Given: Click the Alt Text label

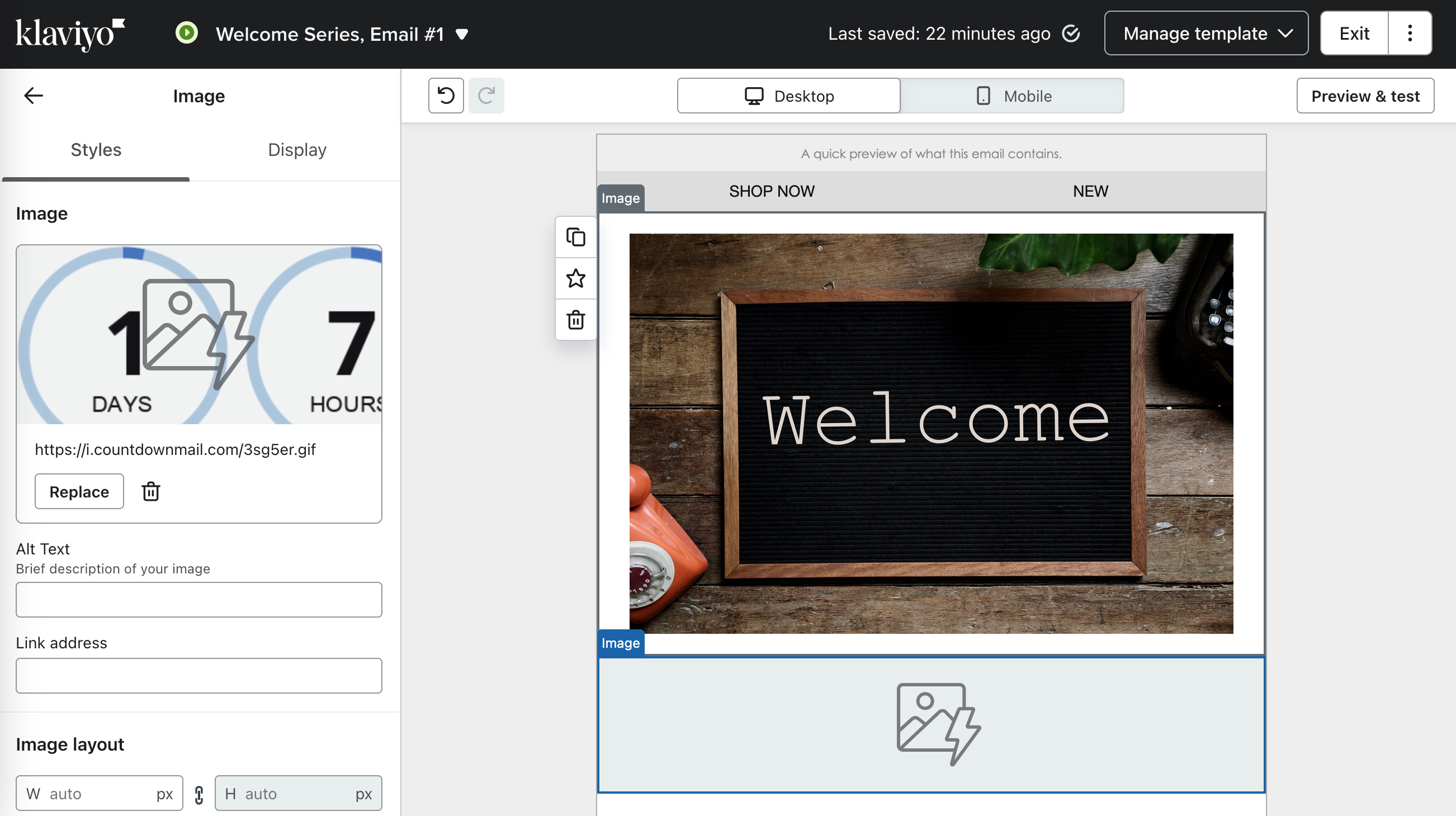Looking at the screenshot, I should coord(43,549).
